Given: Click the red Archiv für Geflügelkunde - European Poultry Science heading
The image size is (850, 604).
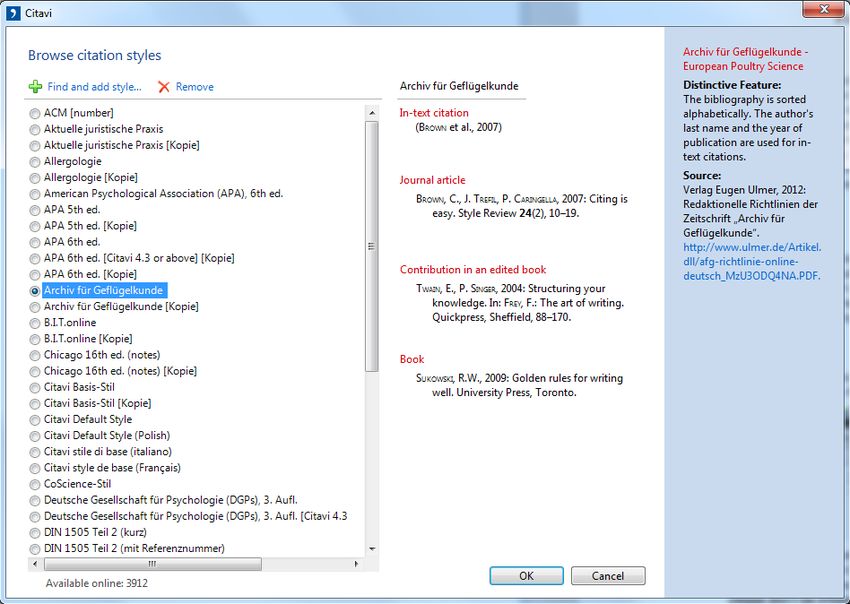Looking at the screenshot, I should pos(745,59).
